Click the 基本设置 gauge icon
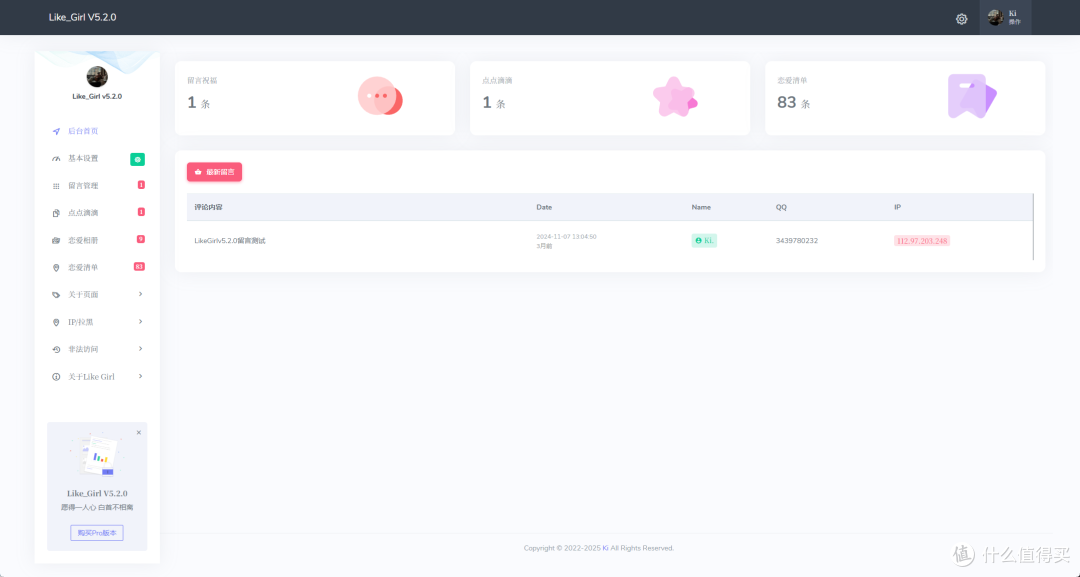 coord(56,159)
